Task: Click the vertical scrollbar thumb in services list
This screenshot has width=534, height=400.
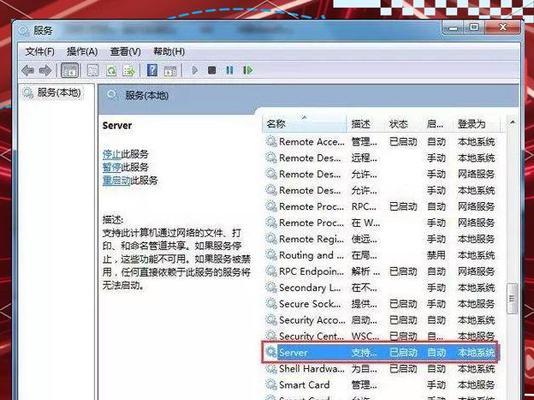Action: (x=512, y=298)
